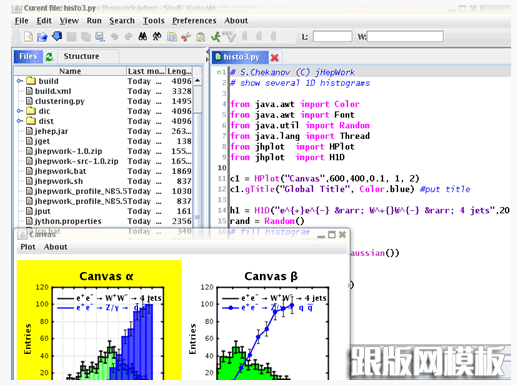Select jhepwork-1.0.zip in the file list

[68, 151]
